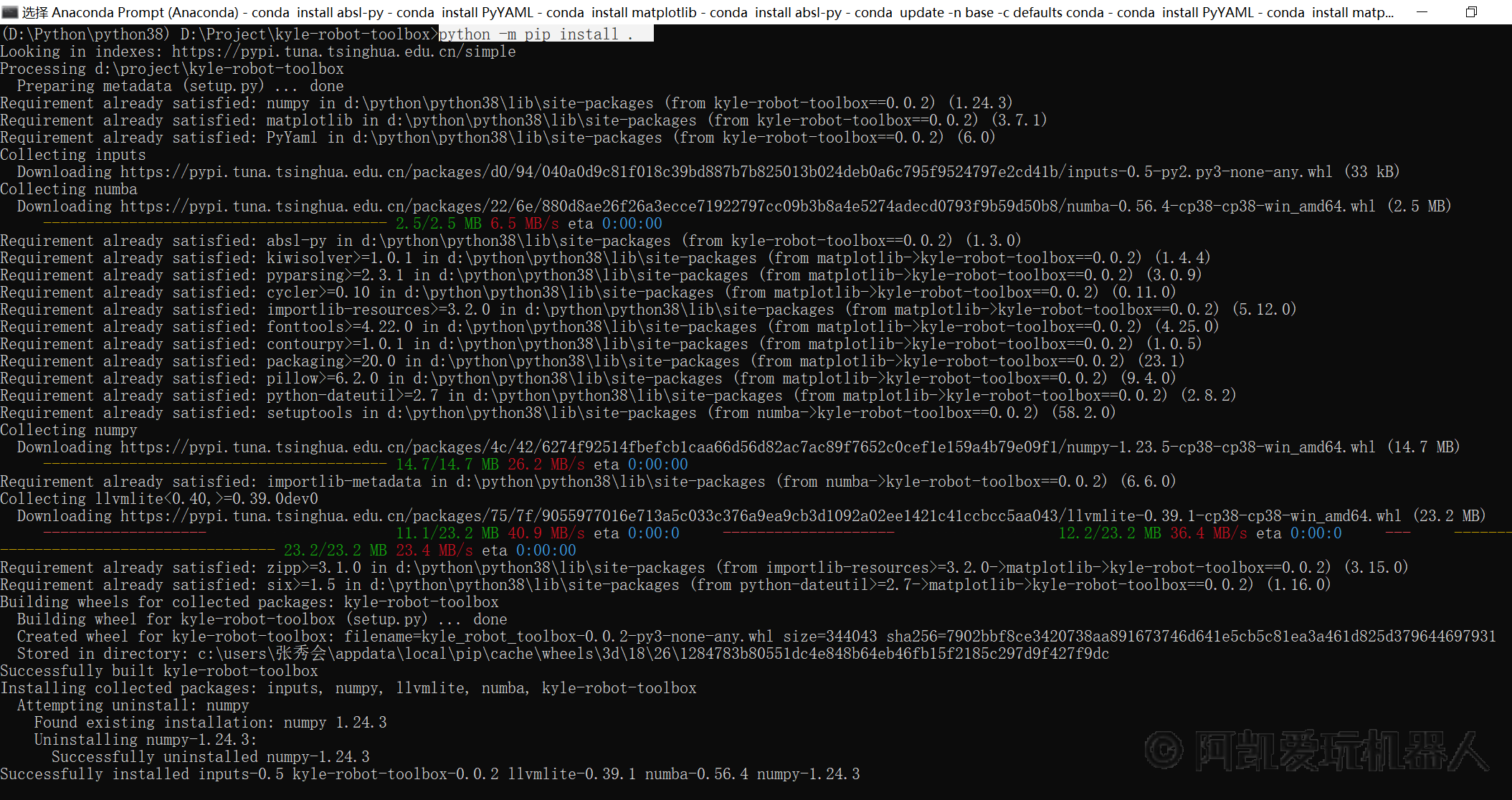1512x800 pixels.
Task: Click the numba-0.56.4 wheel download URL
Action: click(748, 206)
